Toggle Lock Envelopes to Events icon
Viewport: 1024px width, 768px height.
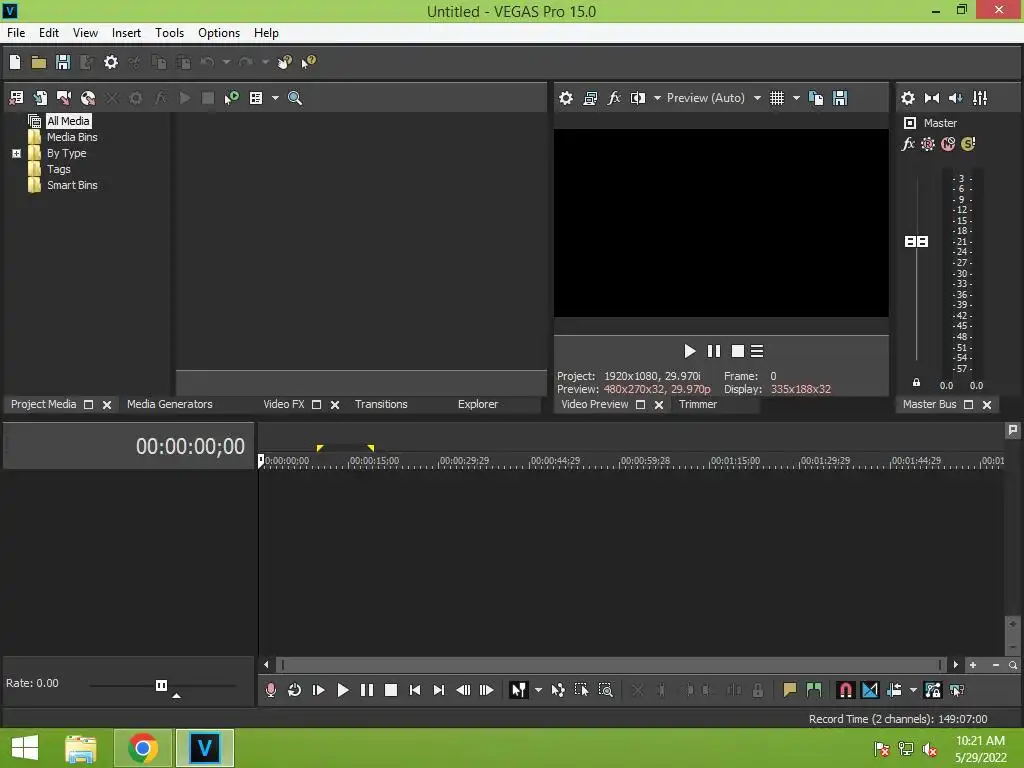pos(933,690)
